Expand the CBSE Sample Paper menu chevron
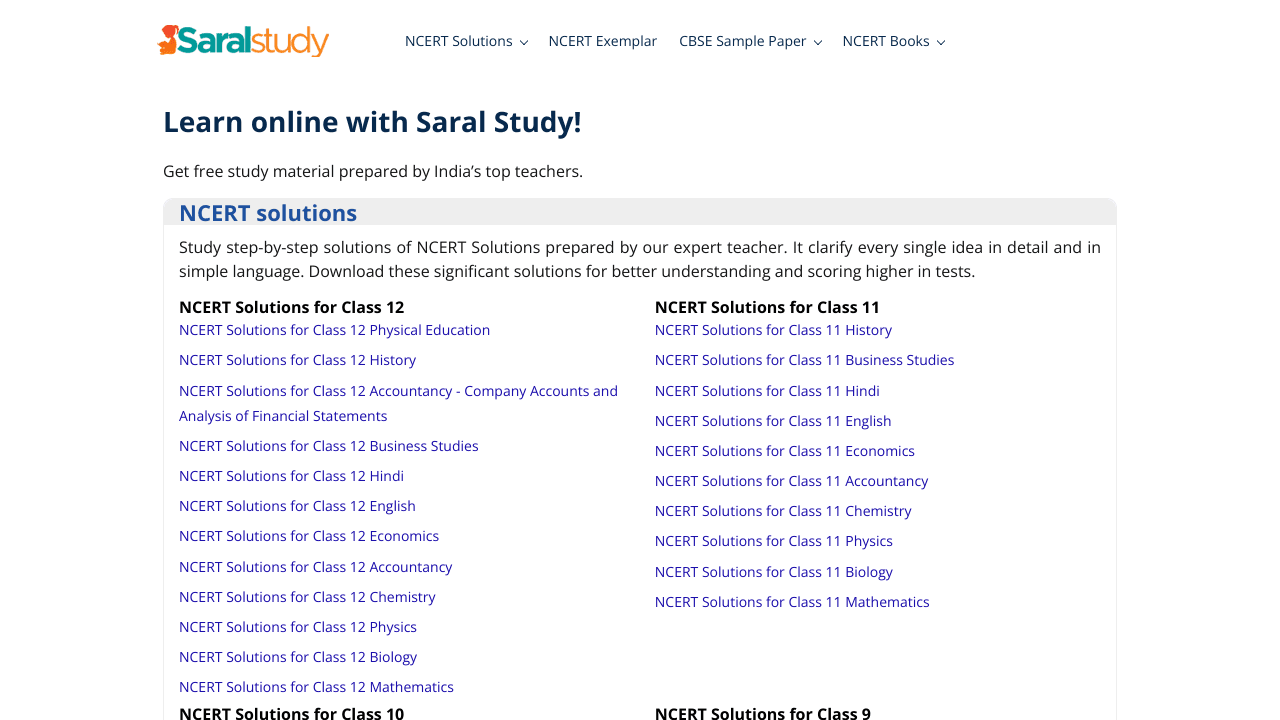This screenshot has width=1280, height=720. 817,42
